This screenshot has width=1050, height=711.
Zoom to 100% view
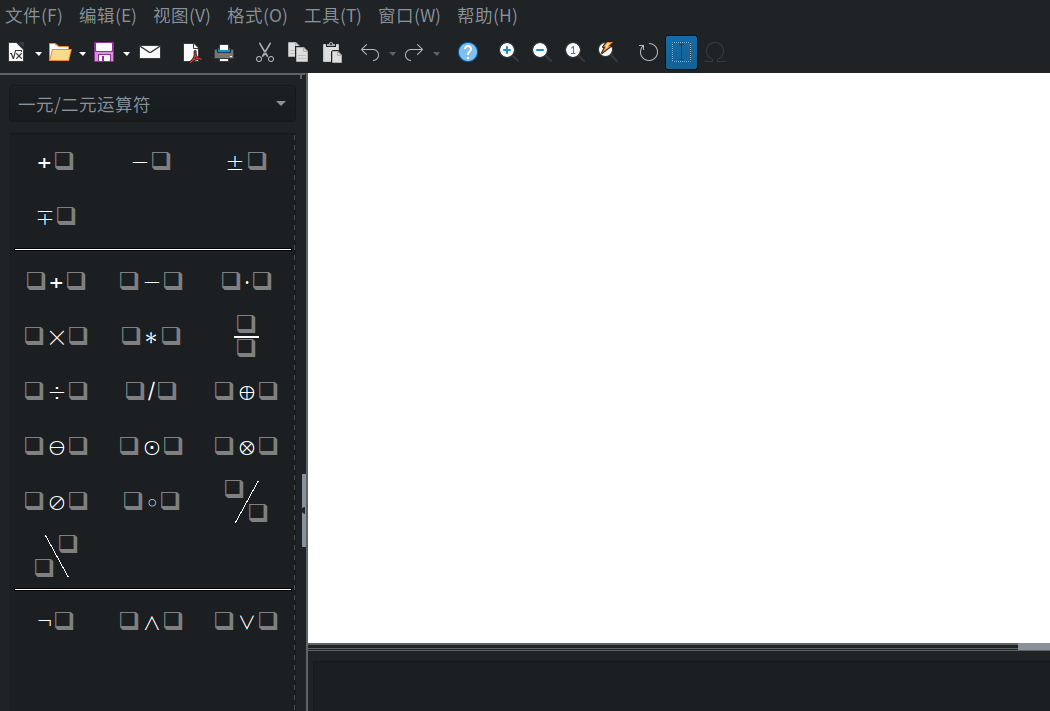click(x=573, y=52)
